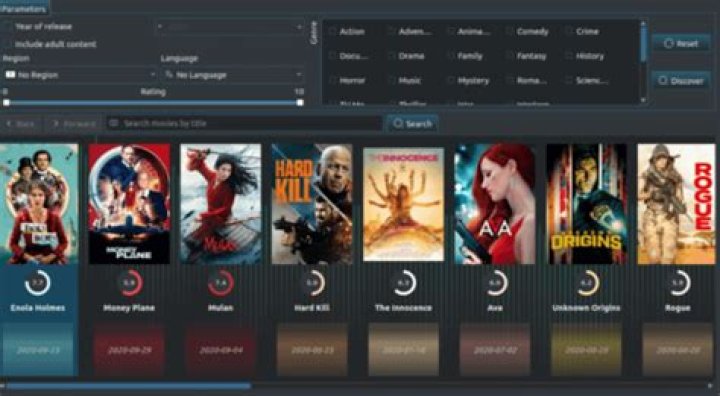Click the release date box under Enola Holmes
Screen dimensions: 720x396
[38, 350]
